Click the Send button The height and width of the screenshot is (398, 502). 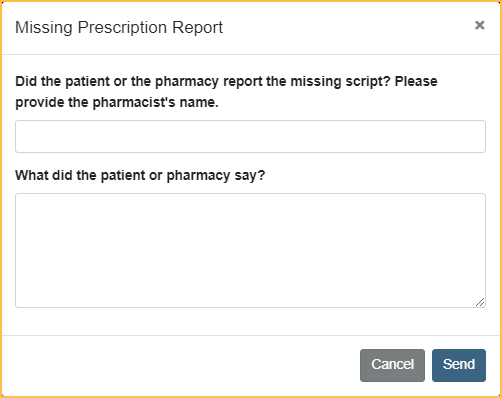pos(459,365)
